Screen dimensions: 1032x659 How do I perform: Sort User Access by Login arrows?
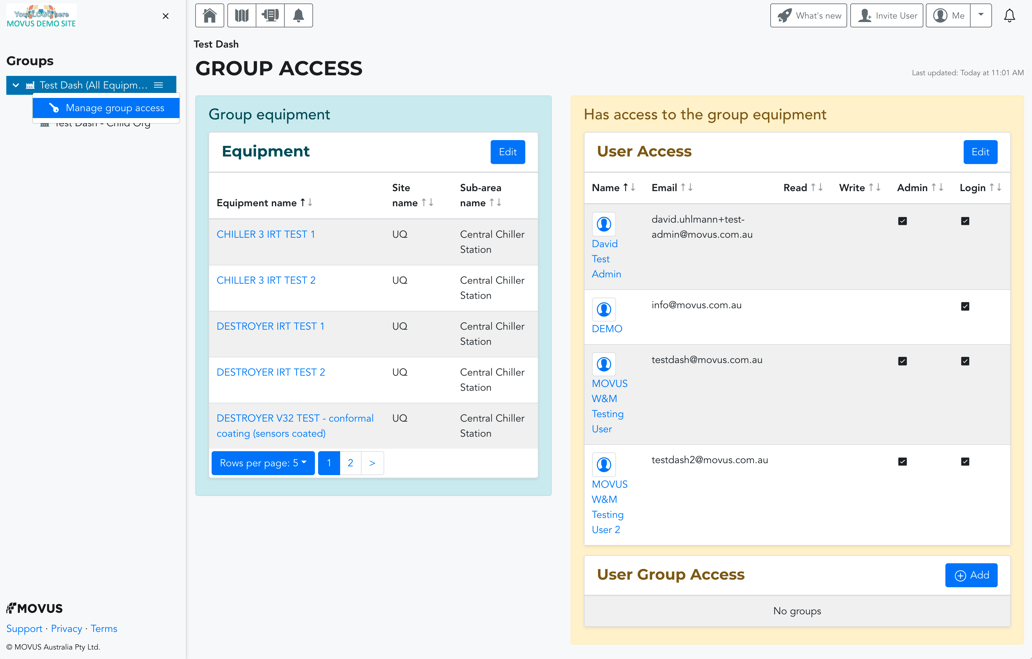(x=995, y=188)
